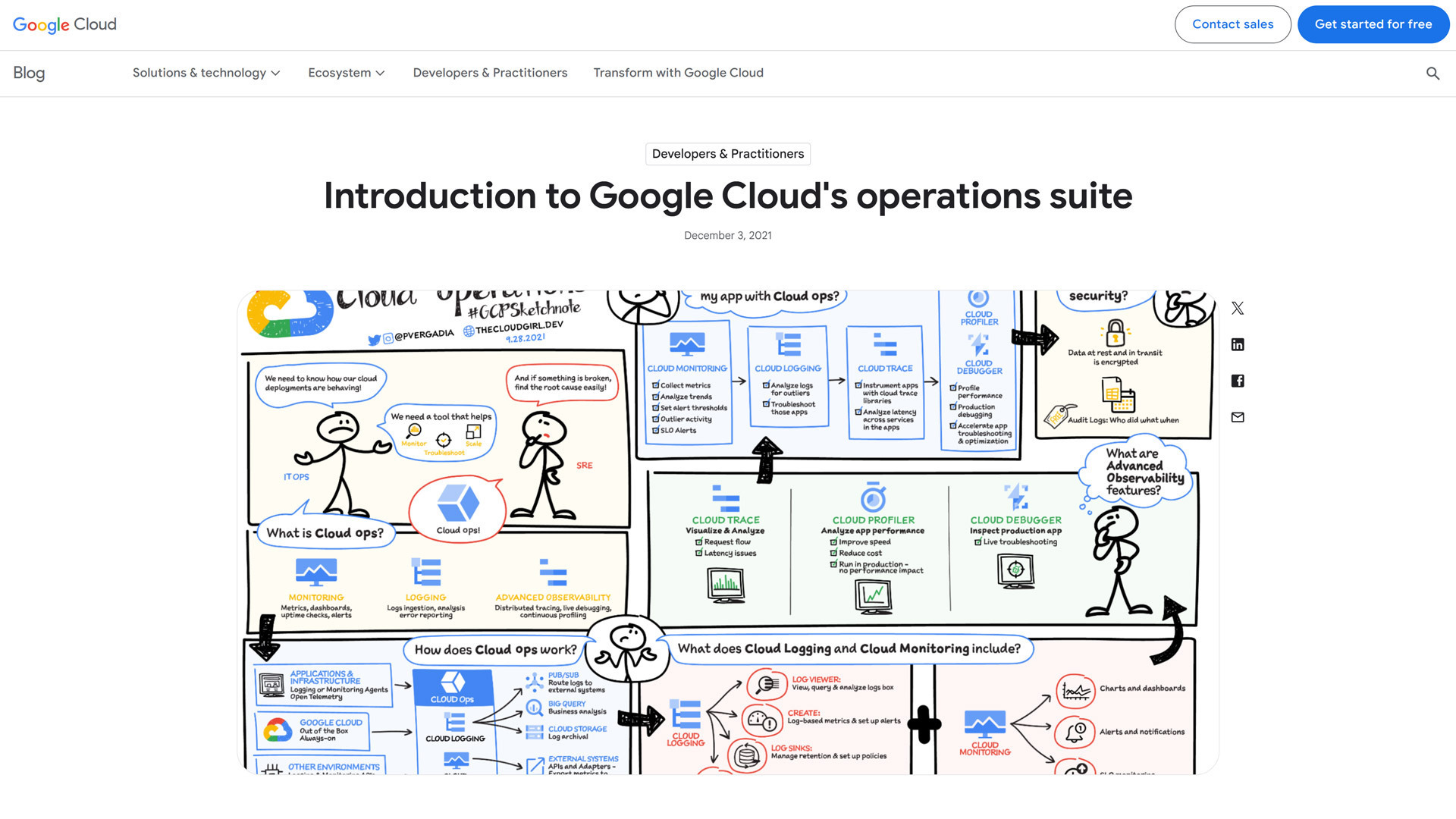The height and width of the screenshot is (819, 1456).
Task: Expand the Ecosystem dropdown
Action: pyautogui.click(x=347, y=73)
